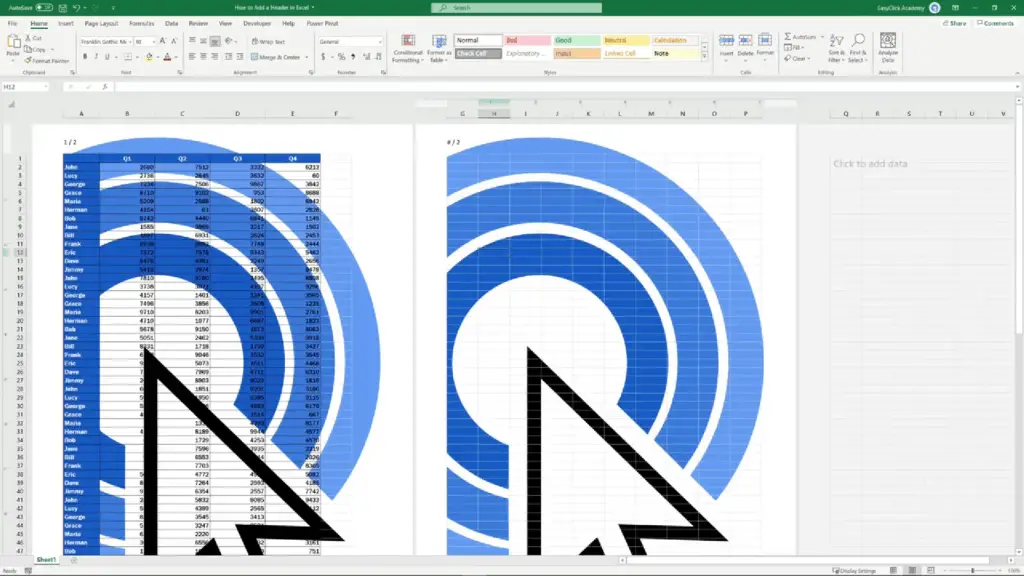
Task: Click Increase Decimal icon
Action: point(366,57)
